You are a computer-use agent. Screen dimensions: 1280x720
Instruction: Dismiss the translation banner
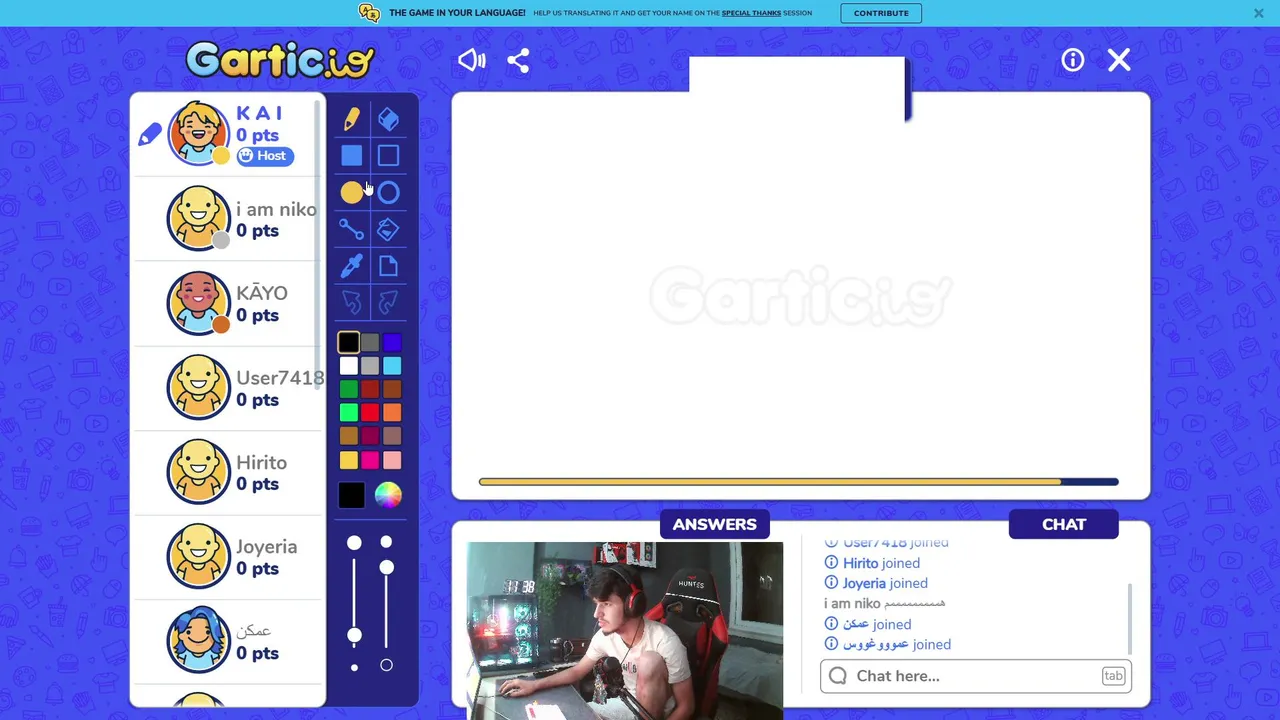tap(1258, 13)
